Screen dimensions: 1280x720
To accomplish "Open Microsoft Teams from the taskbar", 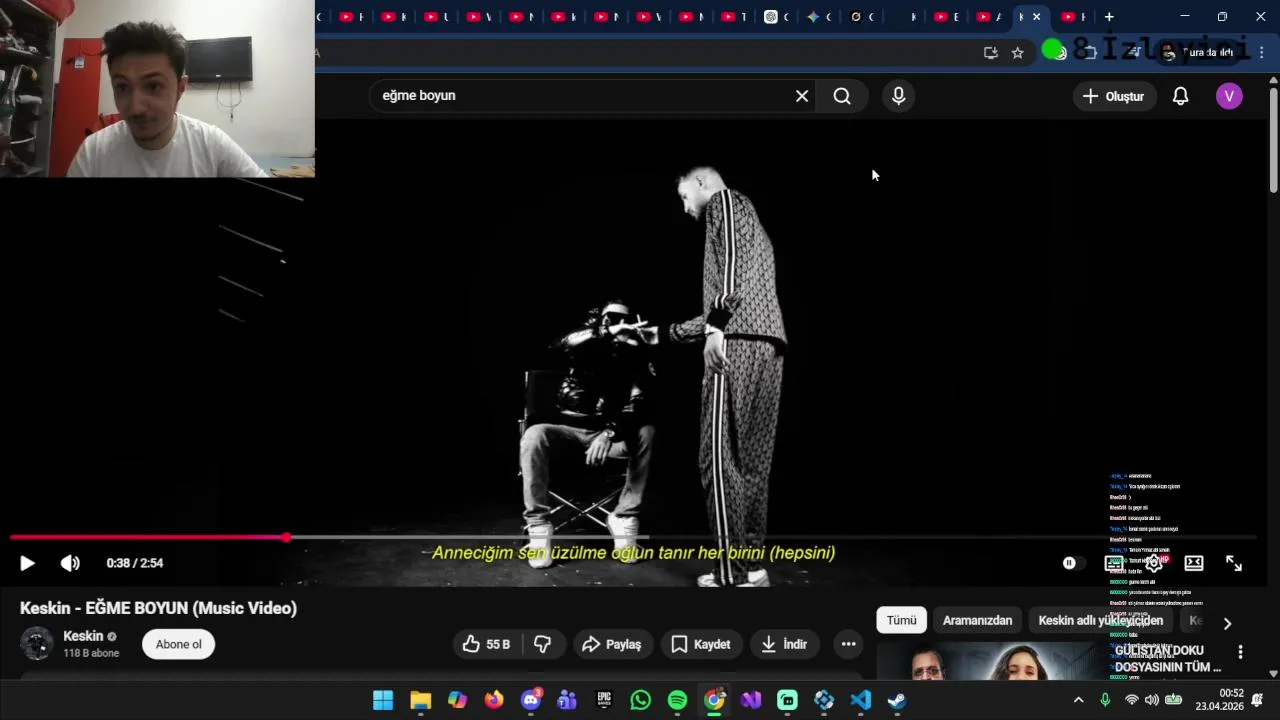I will (x=567, y=700).
